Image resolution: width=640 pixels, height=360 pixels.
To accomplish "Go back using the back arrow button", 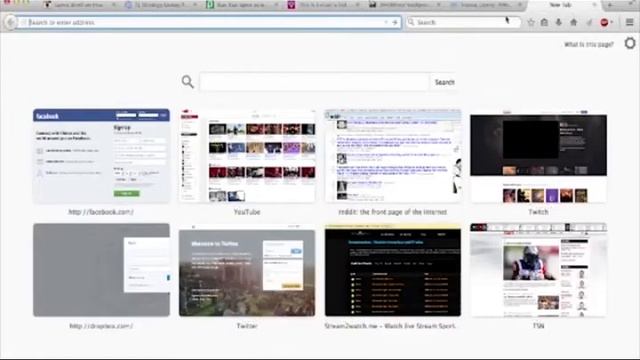I will click(10, 22).
